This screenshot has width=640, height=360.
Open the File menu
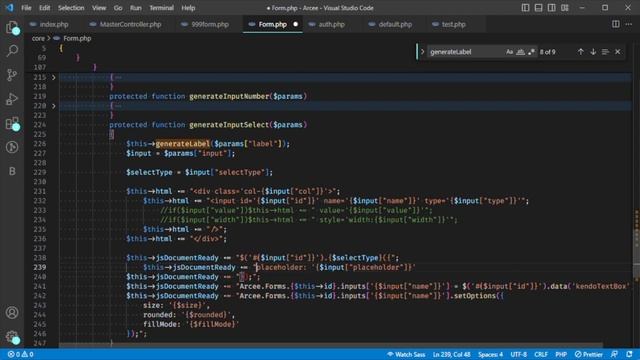click(26, 8)
